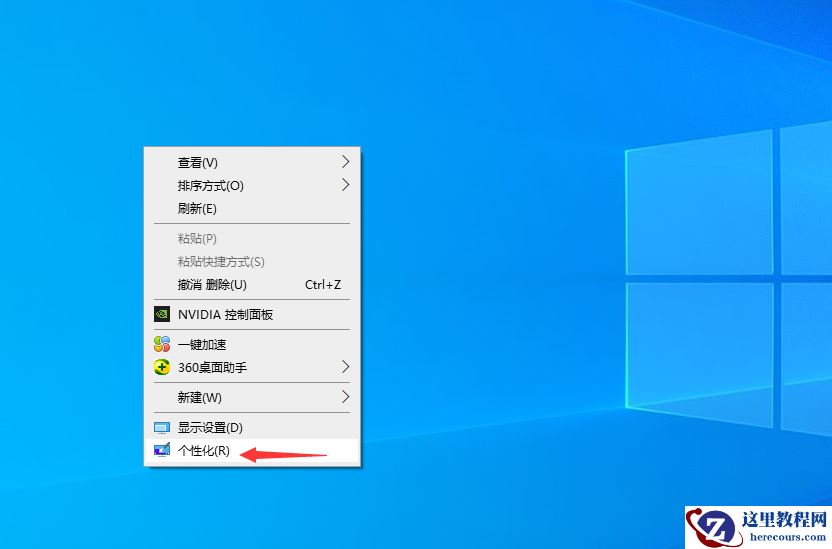
Task: Open NVIDIA 控制面板 from context menu
Action: point(252,314)
